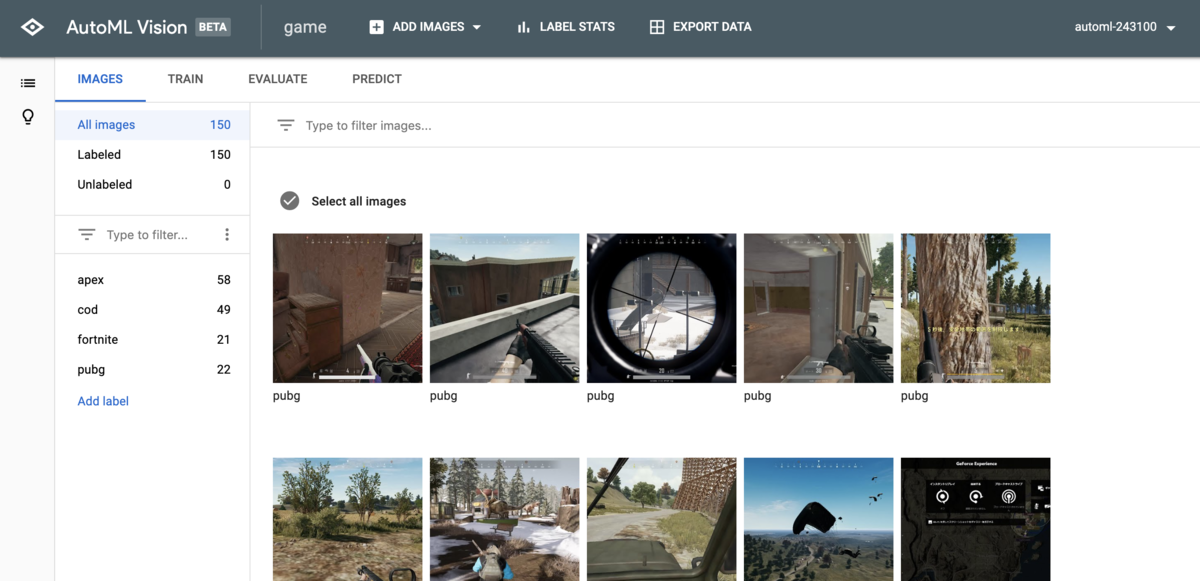
Task: Click the 150 count beside Labeled
Action: click(220, 155)
